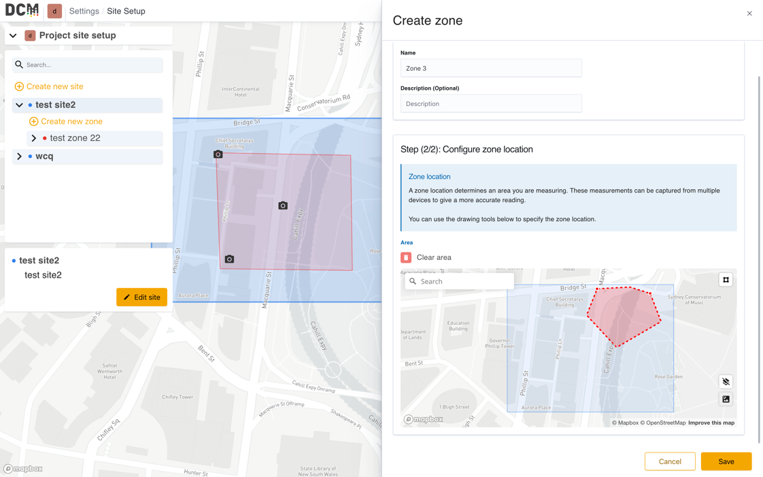Open the user avatar in the top bar

(54, 11)
